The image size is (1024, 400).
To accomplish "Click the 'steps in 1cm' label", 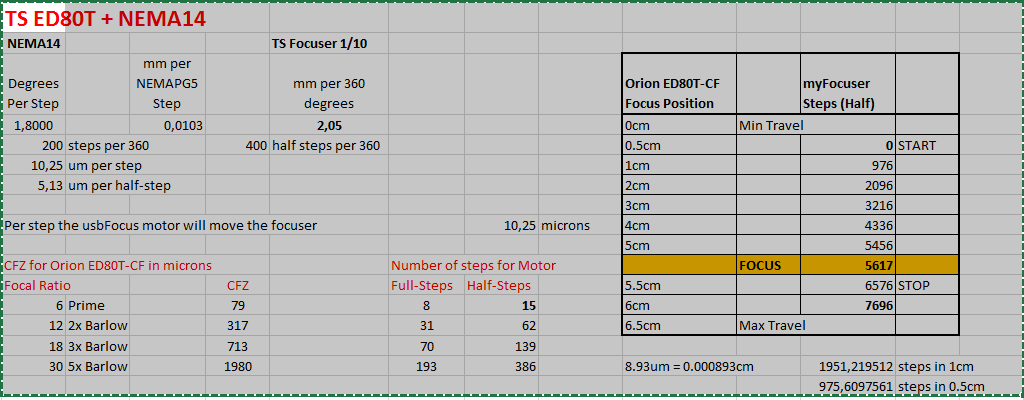I will (938, 365).
